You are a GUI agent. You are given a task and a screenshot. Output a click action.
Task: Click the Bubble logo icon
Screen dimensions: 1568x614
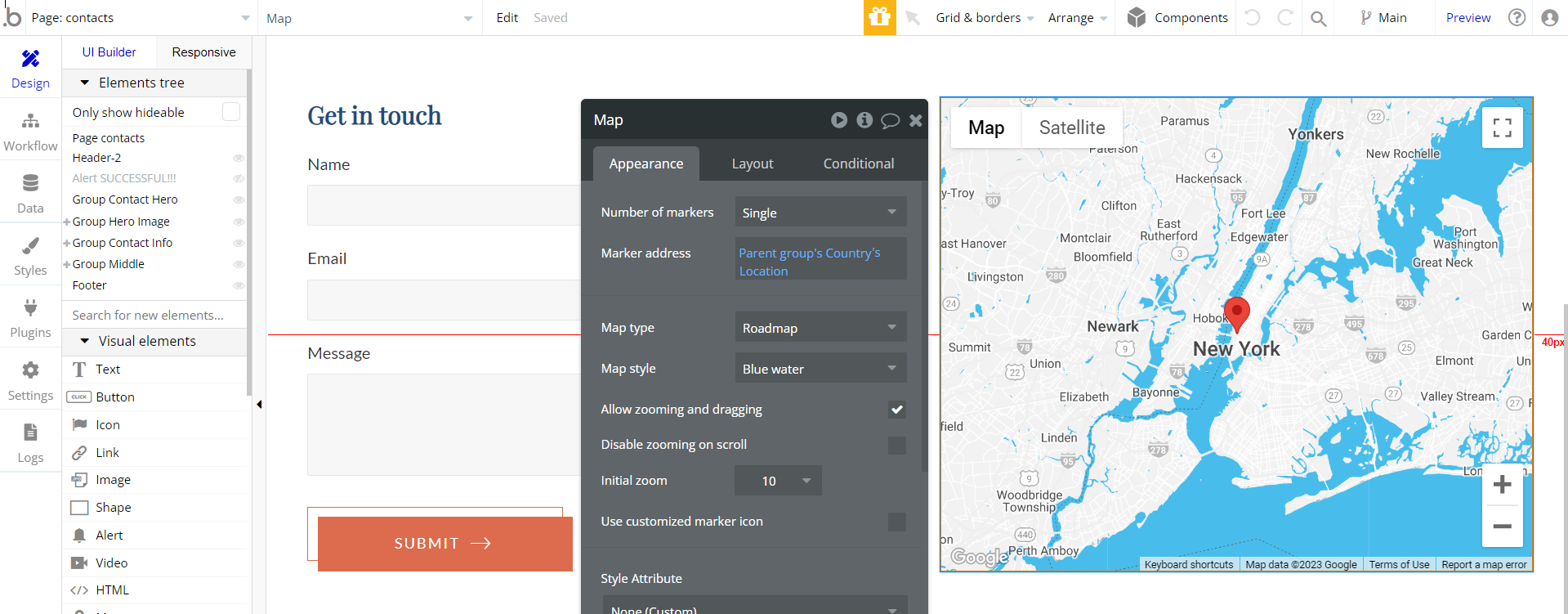click(x=11, y=16)
